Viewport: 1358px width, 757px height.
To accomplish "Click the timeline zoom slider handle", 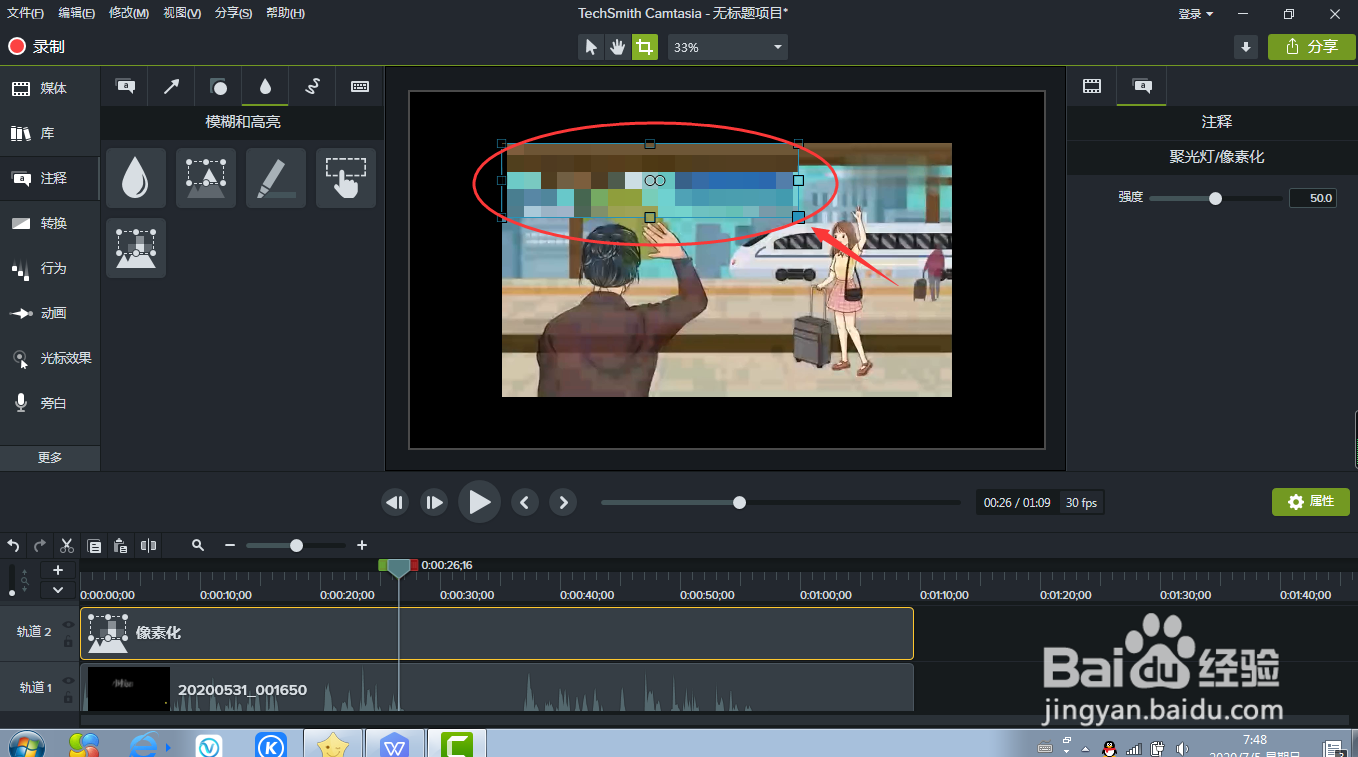I will point(296,545).
